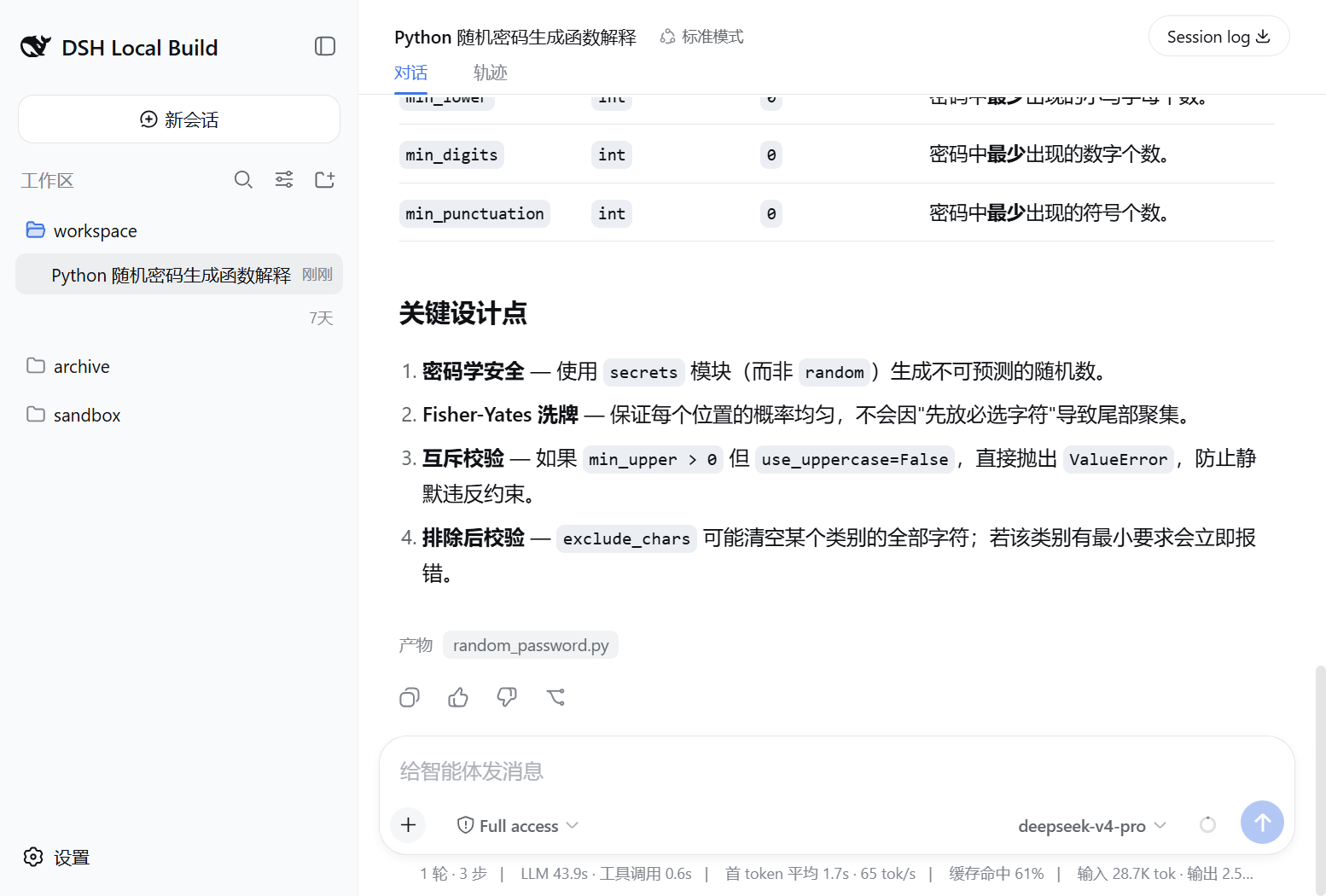This screenshot has width=1326, height=896.
Task: Give thumbs up to the response
Action: tap(458, 697)
